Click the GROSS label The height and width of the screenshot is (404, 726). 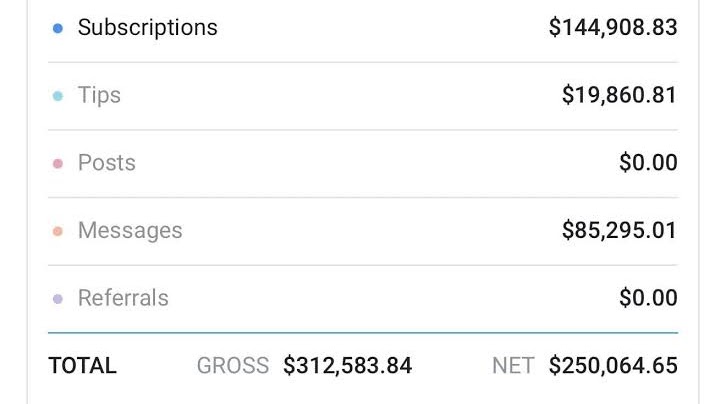coord(233,366)
